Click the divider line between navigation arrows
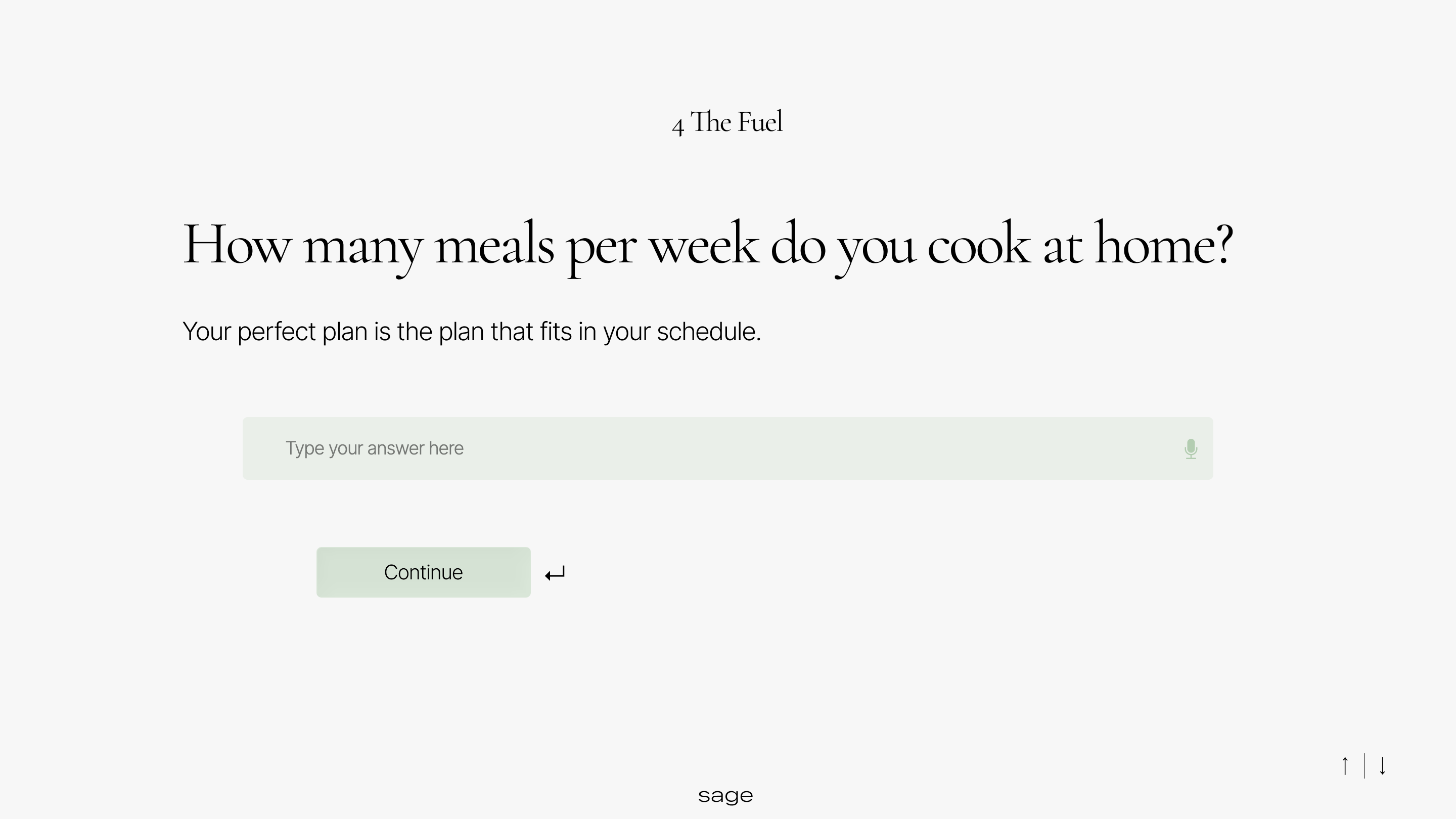Screen dimensions: 1456x819 tap(1364, 766)
